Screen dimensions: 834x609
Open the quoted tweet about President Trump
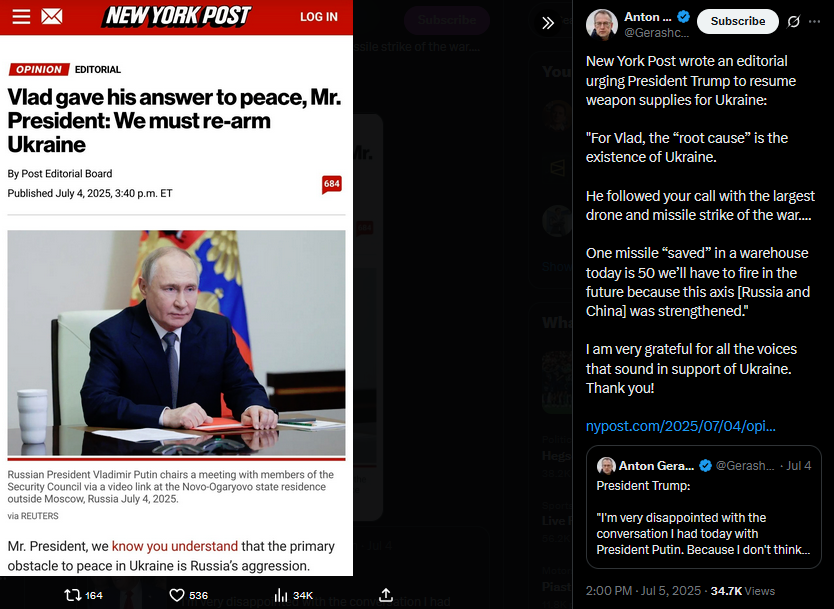coord(703,507)
